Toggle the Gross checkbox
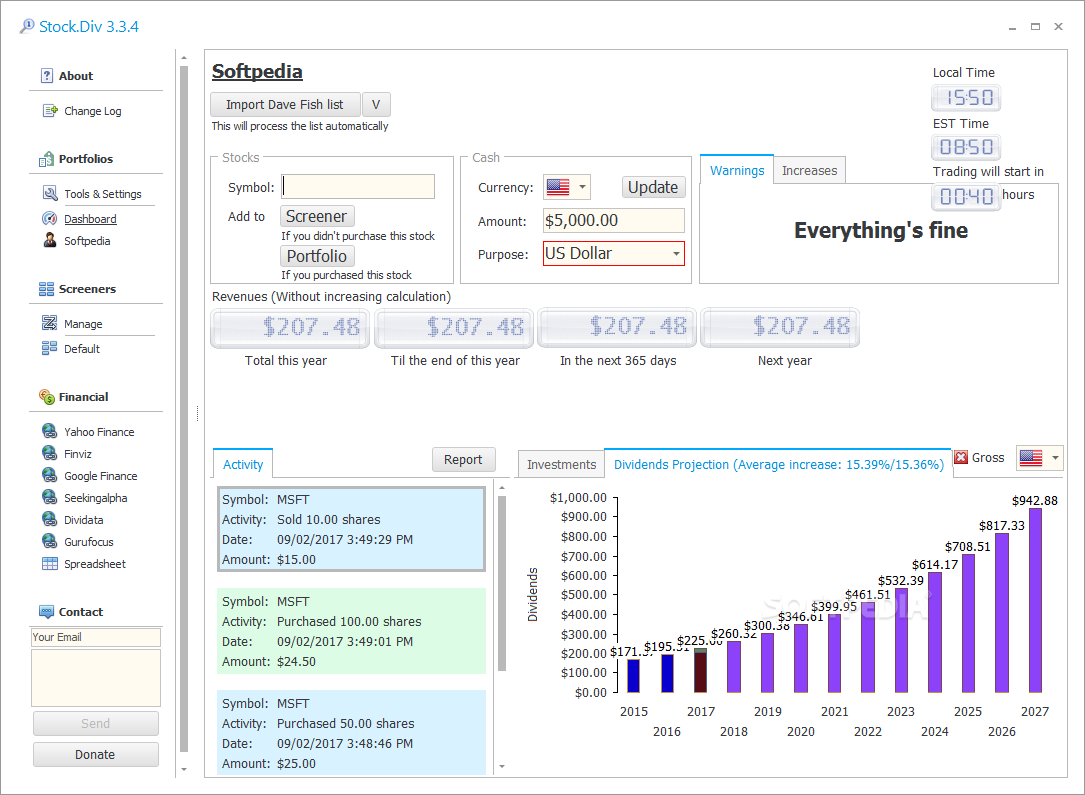1085x795 pixels. 961,457
